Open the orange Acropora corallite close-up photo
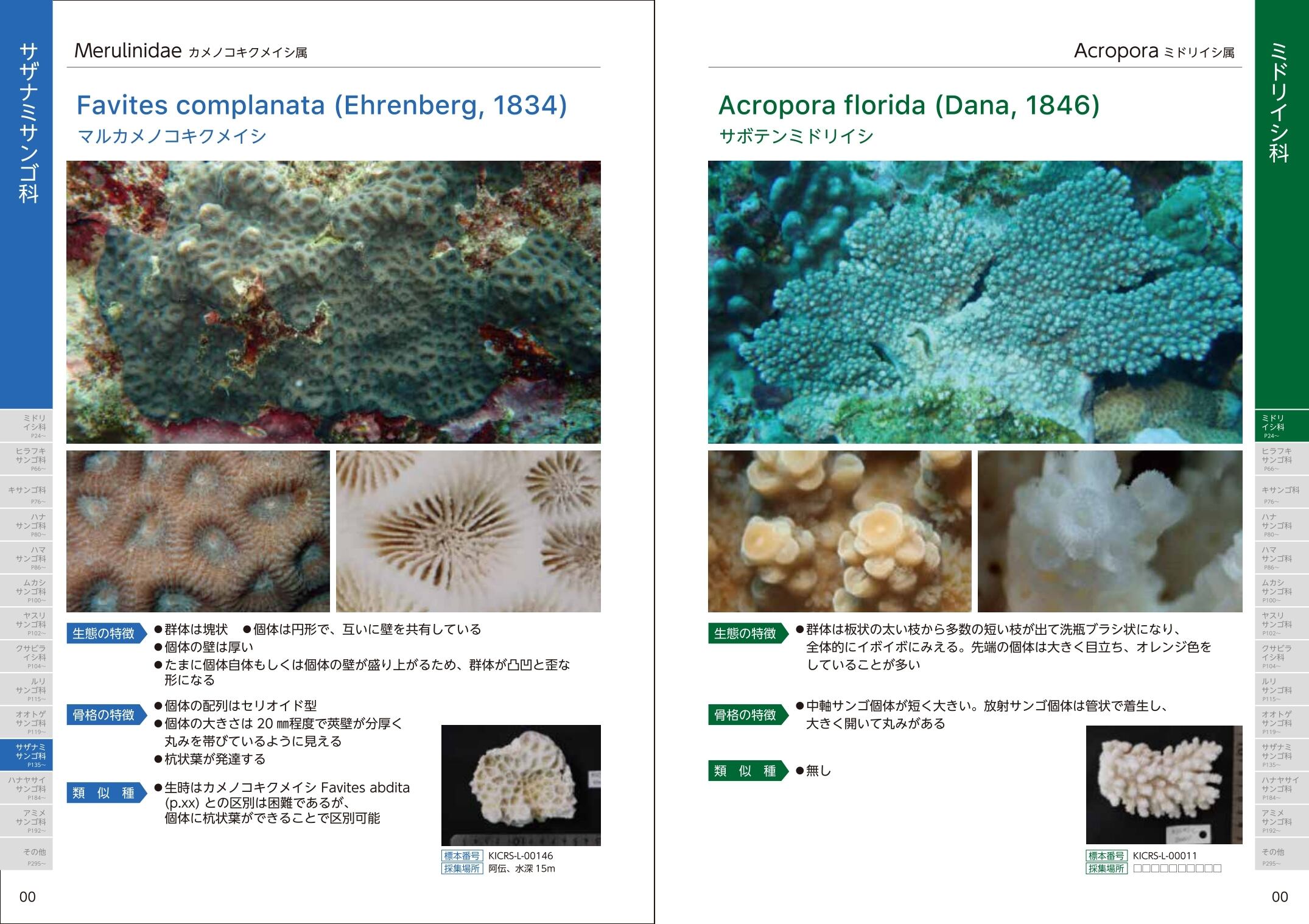 click(839, 531)
